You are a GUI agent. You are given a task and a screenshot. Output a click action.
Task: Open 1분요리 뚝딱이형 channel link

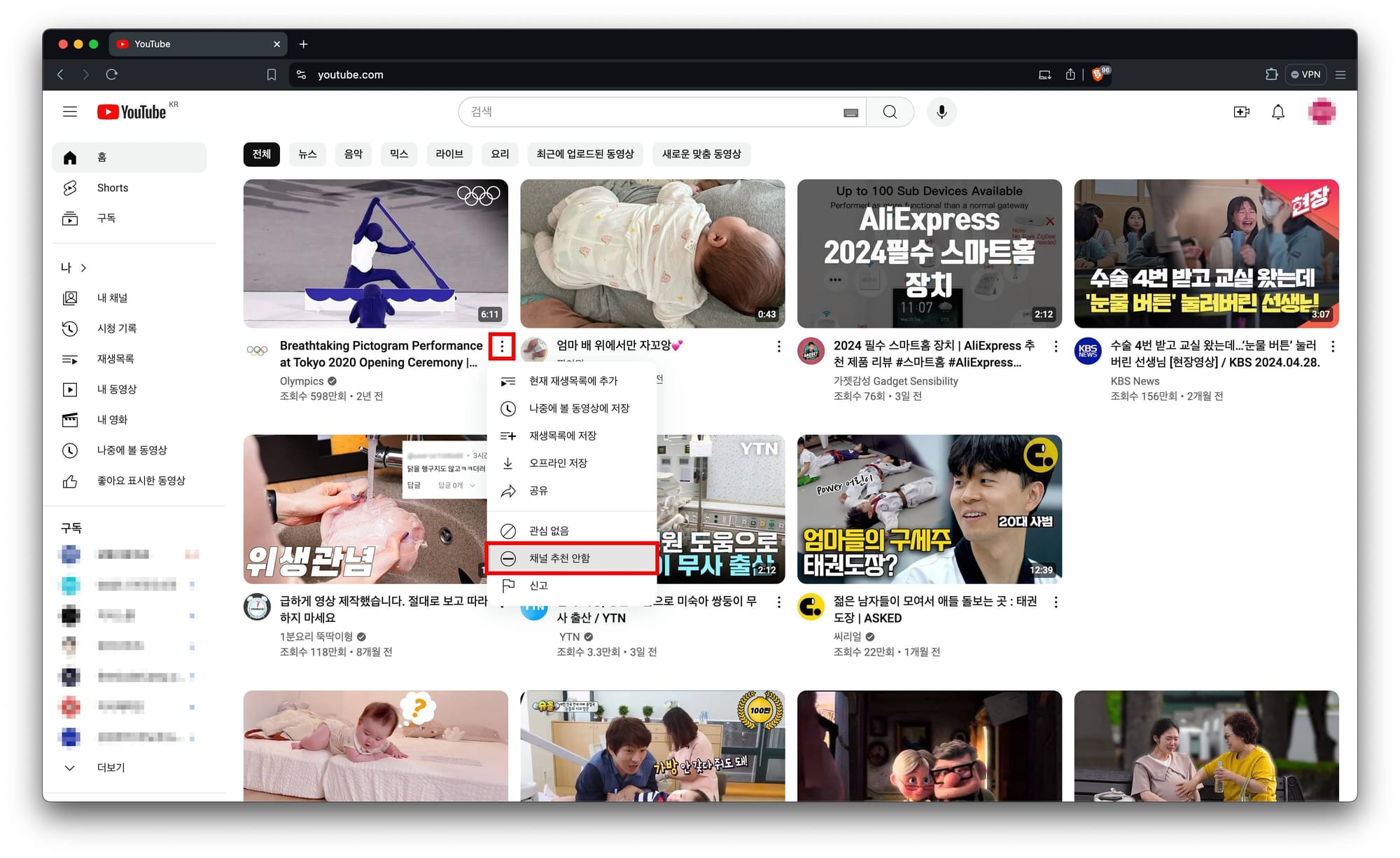(x=316, y=637)
